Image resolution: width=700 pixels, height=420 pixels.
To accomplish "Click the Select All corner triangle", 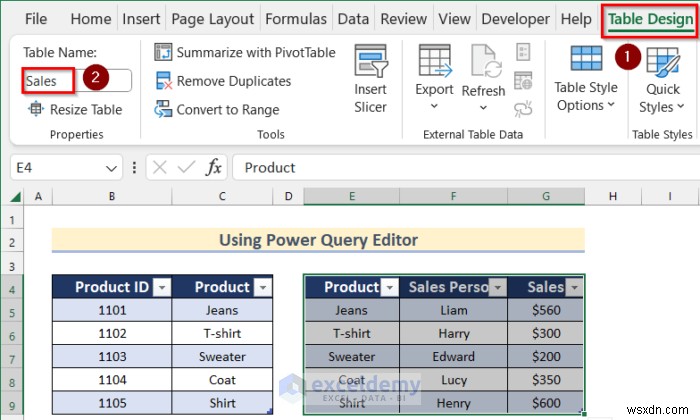I will coord(16,196).
